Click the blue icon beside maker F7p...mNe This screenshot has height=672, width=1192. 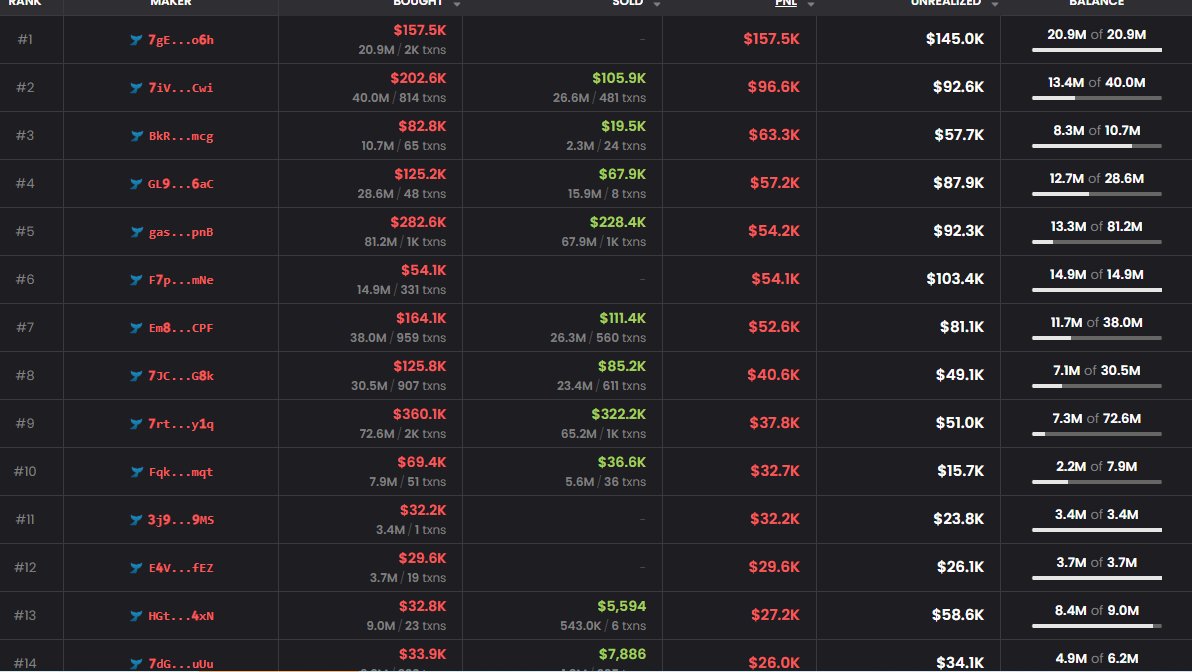point(137,280)
